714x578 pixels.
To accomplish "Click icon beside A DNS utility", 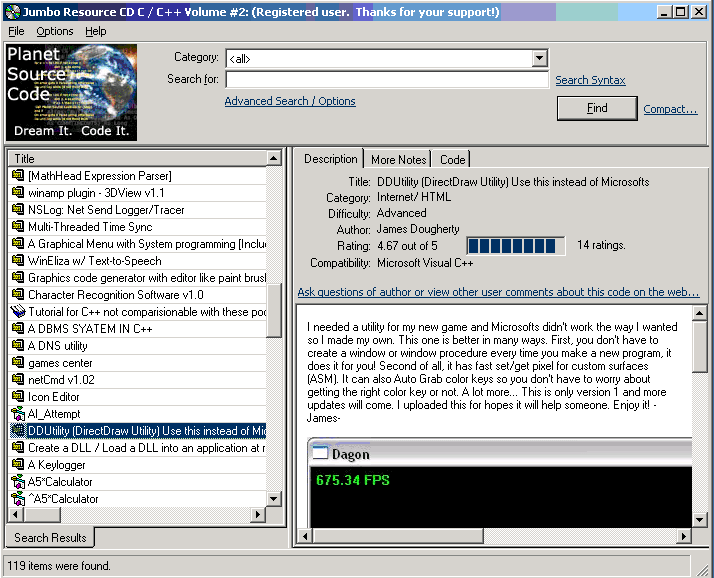I will [18, 345].
